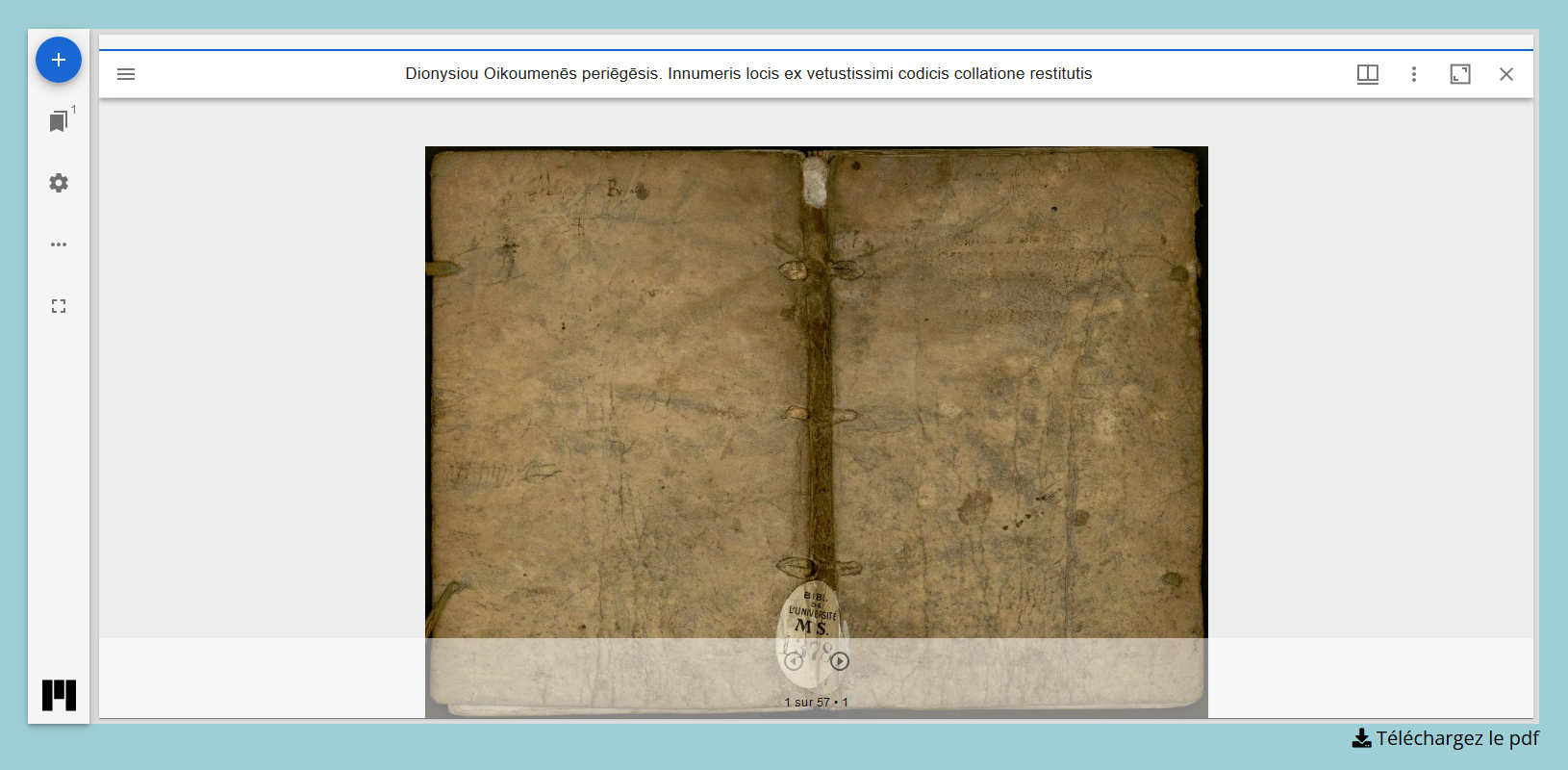This screenshot has height=770, width=1568.
Task: Open the window list bookmark icon
Action: (x=59, y=121)
